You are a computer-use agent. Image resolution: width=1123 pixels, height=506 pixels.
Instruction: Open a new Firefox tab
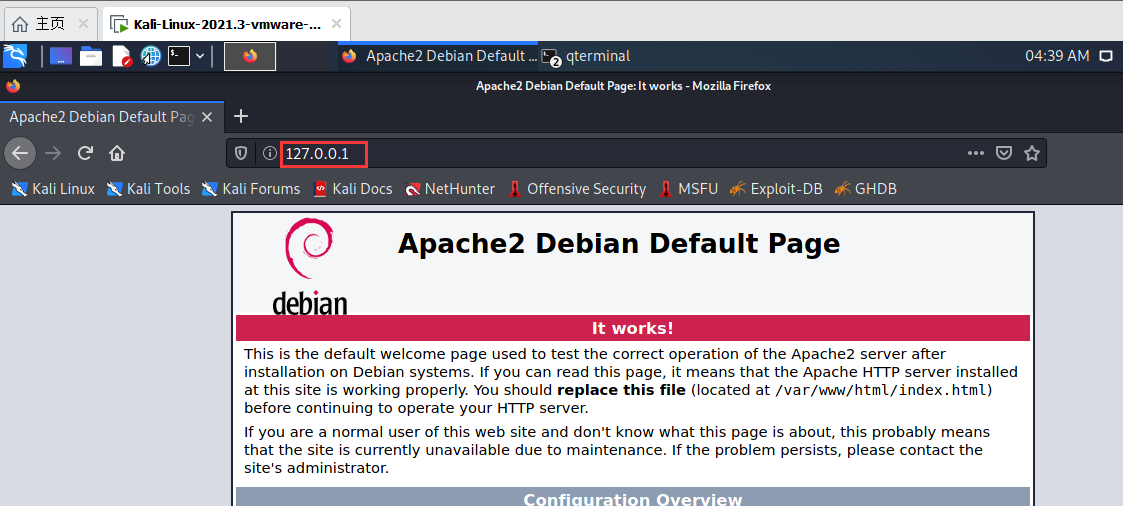(x=241, y=116)
